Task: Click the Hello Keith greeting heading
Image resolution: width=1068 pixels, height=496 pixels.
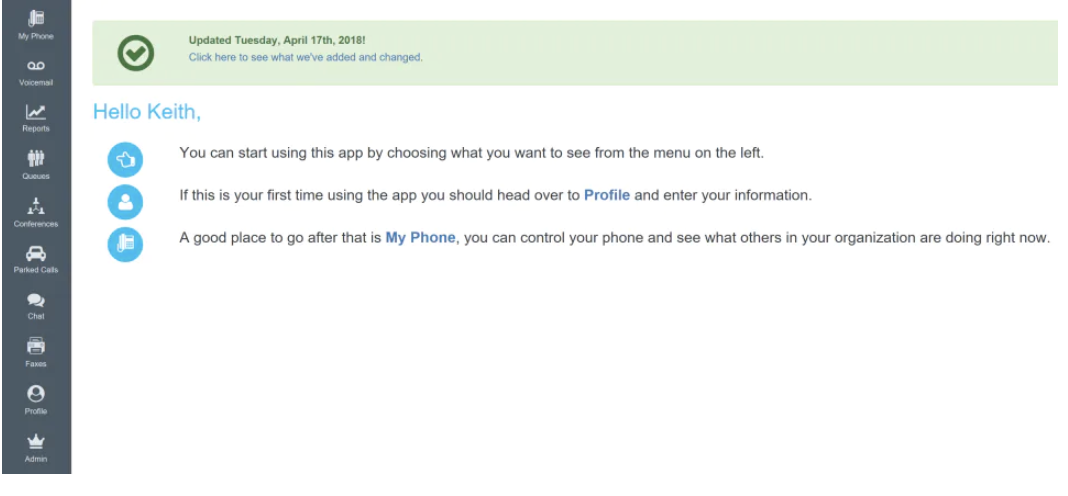Action: [x=147, y=112]
